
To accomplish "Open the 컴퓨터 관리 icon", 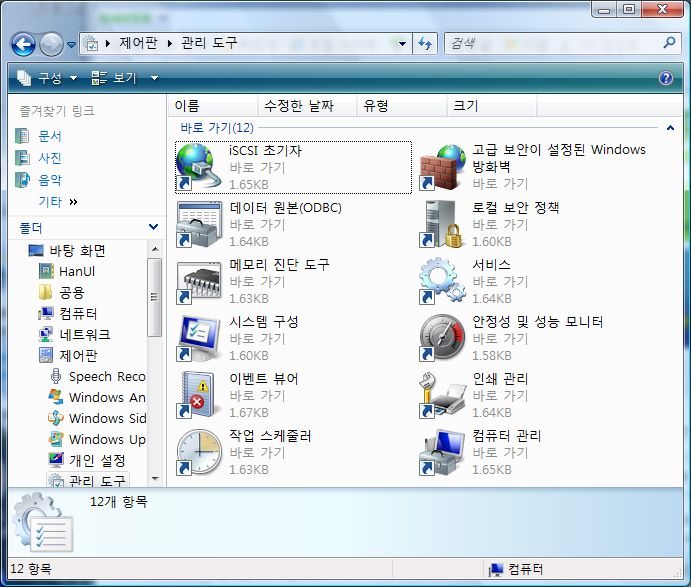I will [442, 452].
